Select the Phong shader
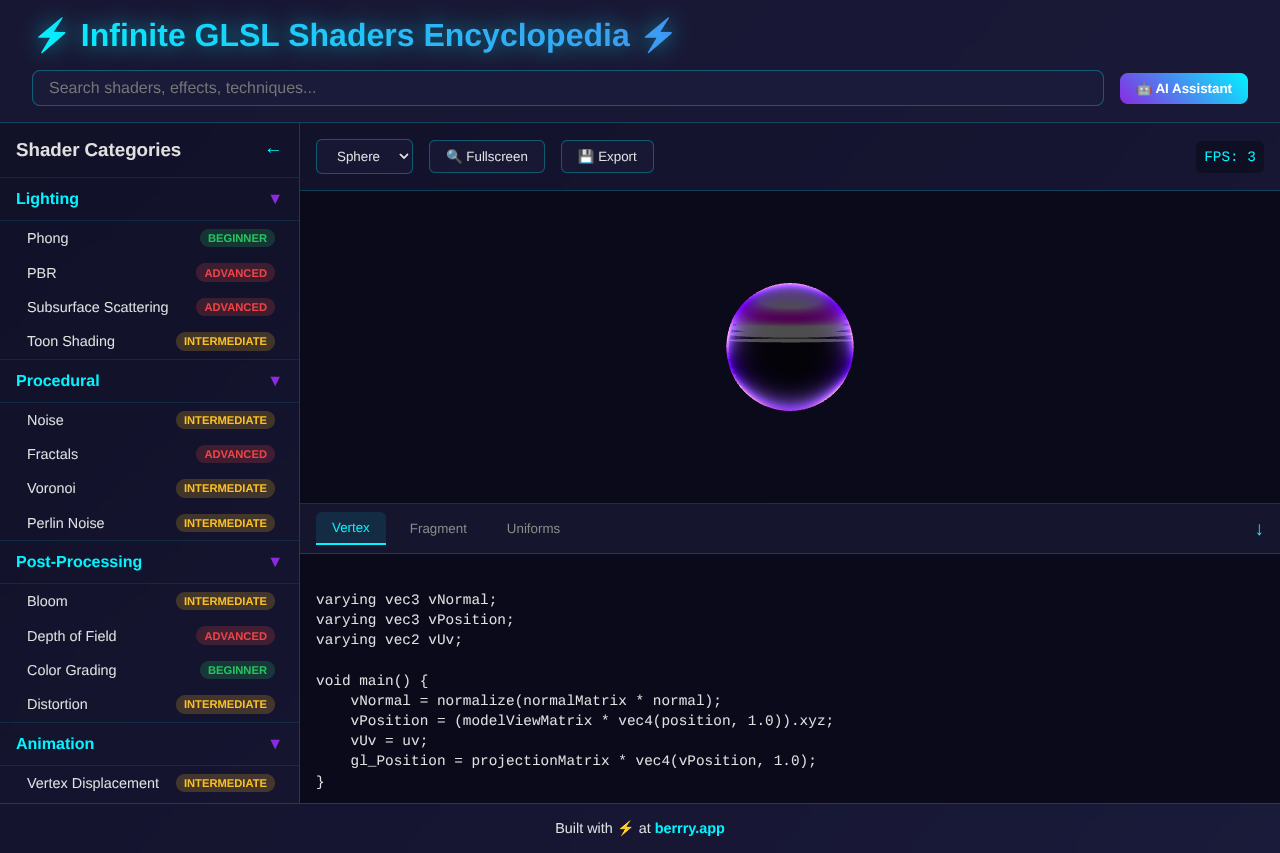 pyautogui.click(x=47, y=238)
